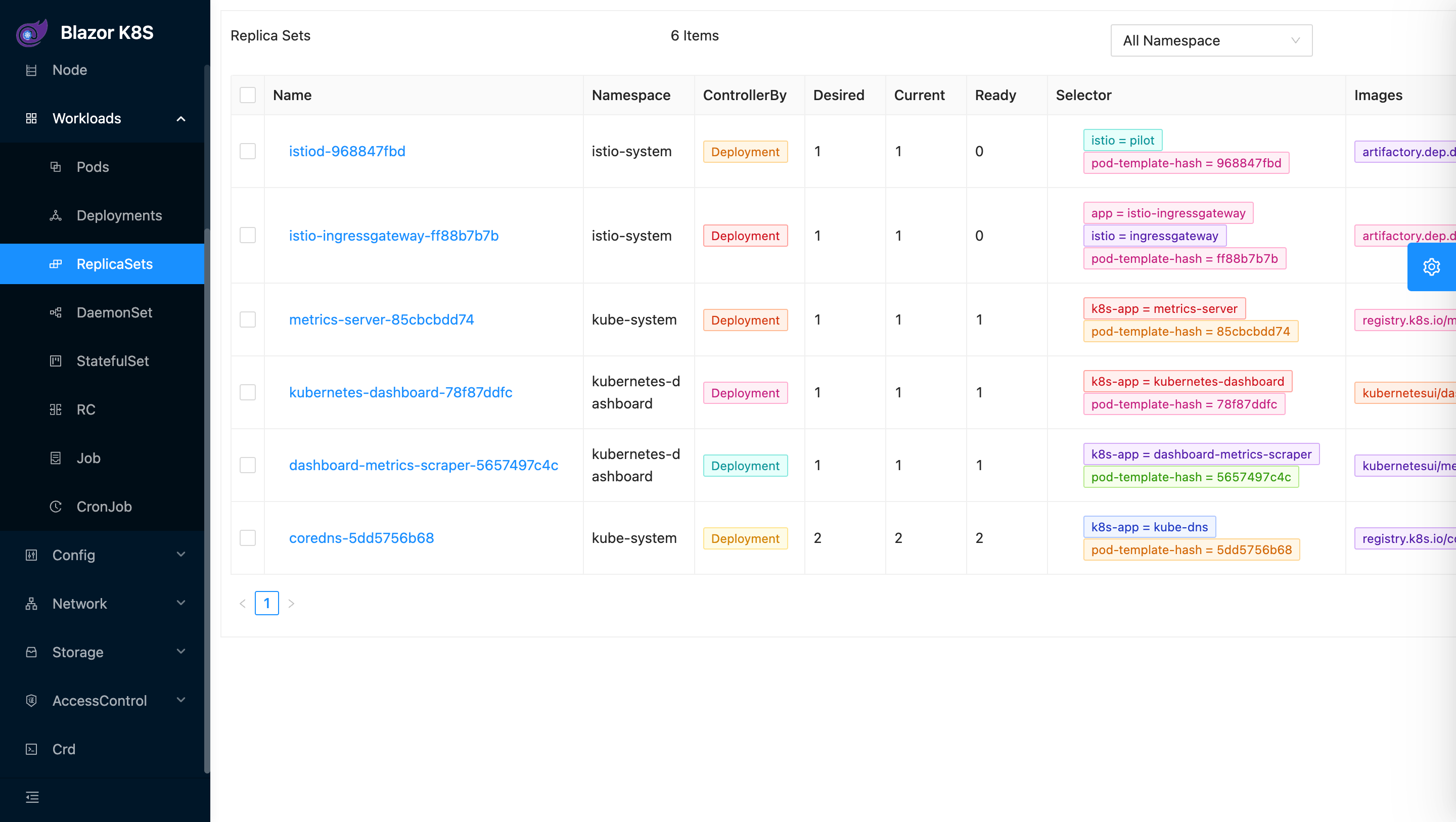The width and height of the screenshot is (1456, 822).
Task: Click the CronJob clock icon
Action: (x=56, y=507)
